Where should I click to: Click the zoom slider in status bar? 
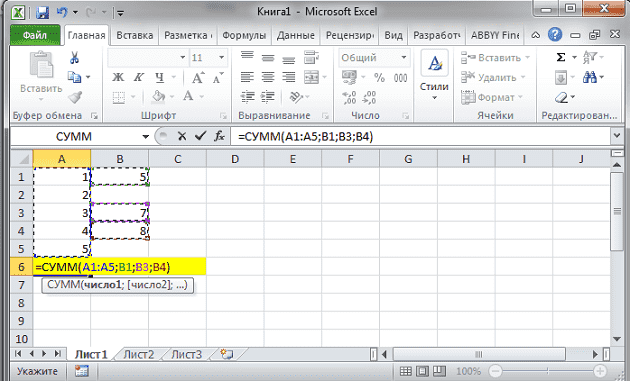547,371
